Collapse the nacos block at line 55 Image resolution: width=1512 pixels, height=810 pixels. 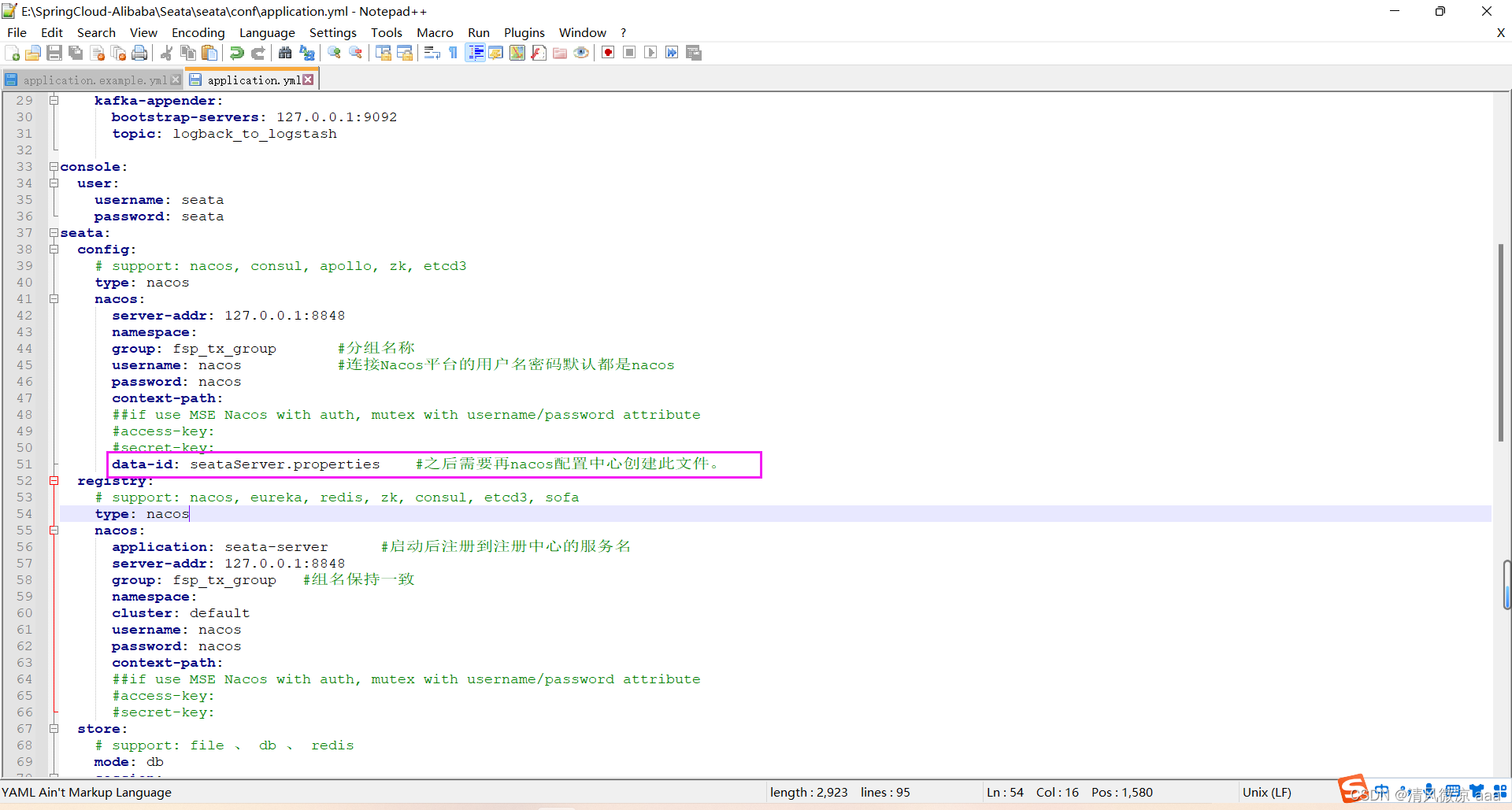pos(54,530)
